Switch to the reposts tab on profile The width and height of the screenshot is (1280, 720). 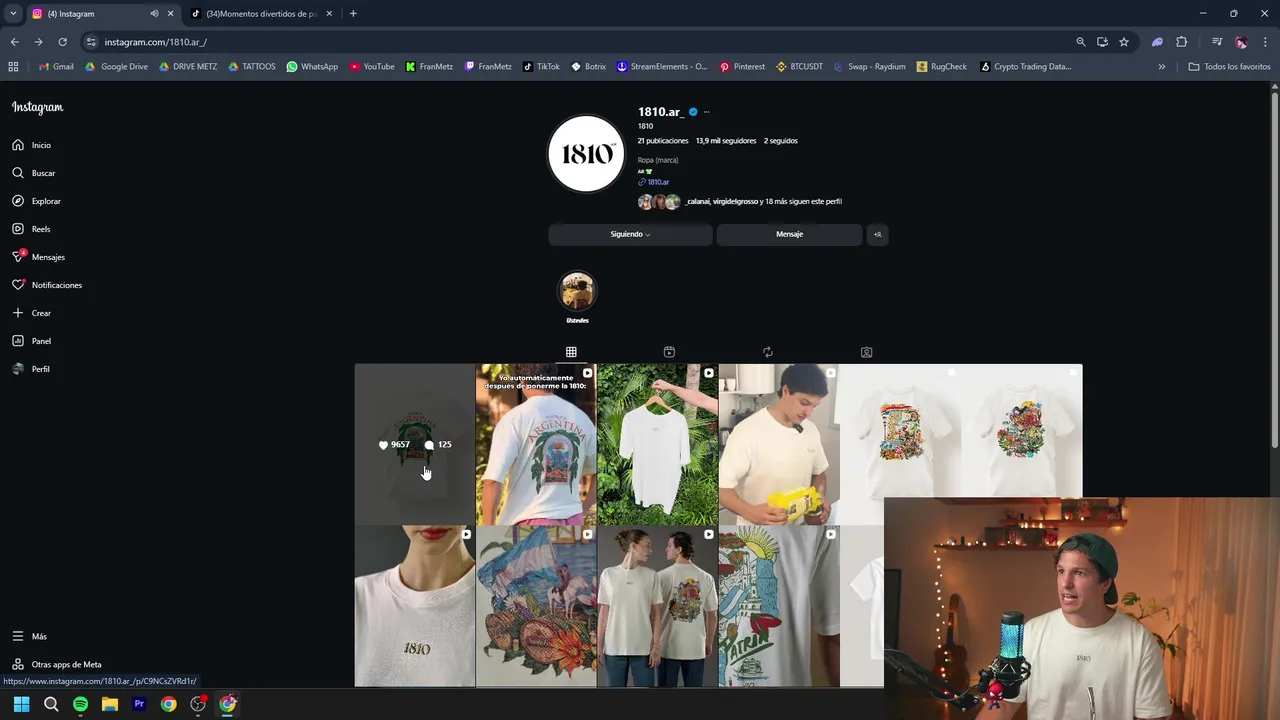[x=767, y=352]
